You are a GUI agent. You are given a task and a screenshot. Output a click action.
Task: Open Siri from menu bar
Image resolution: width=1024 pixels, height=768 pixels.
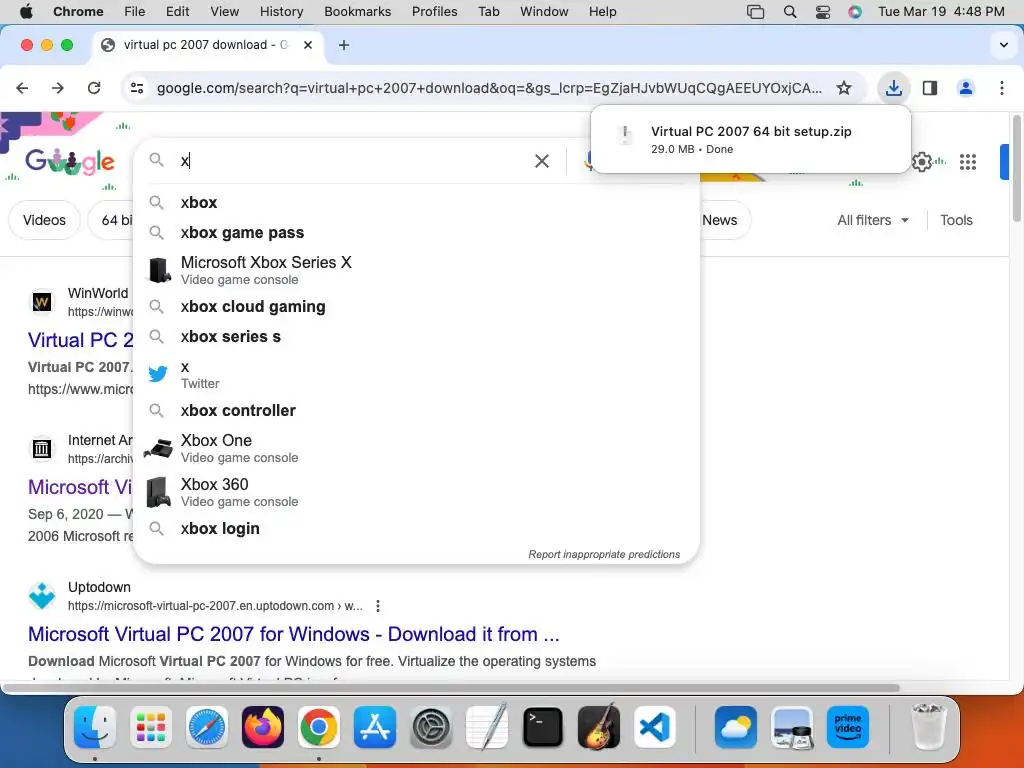(855, 11)
